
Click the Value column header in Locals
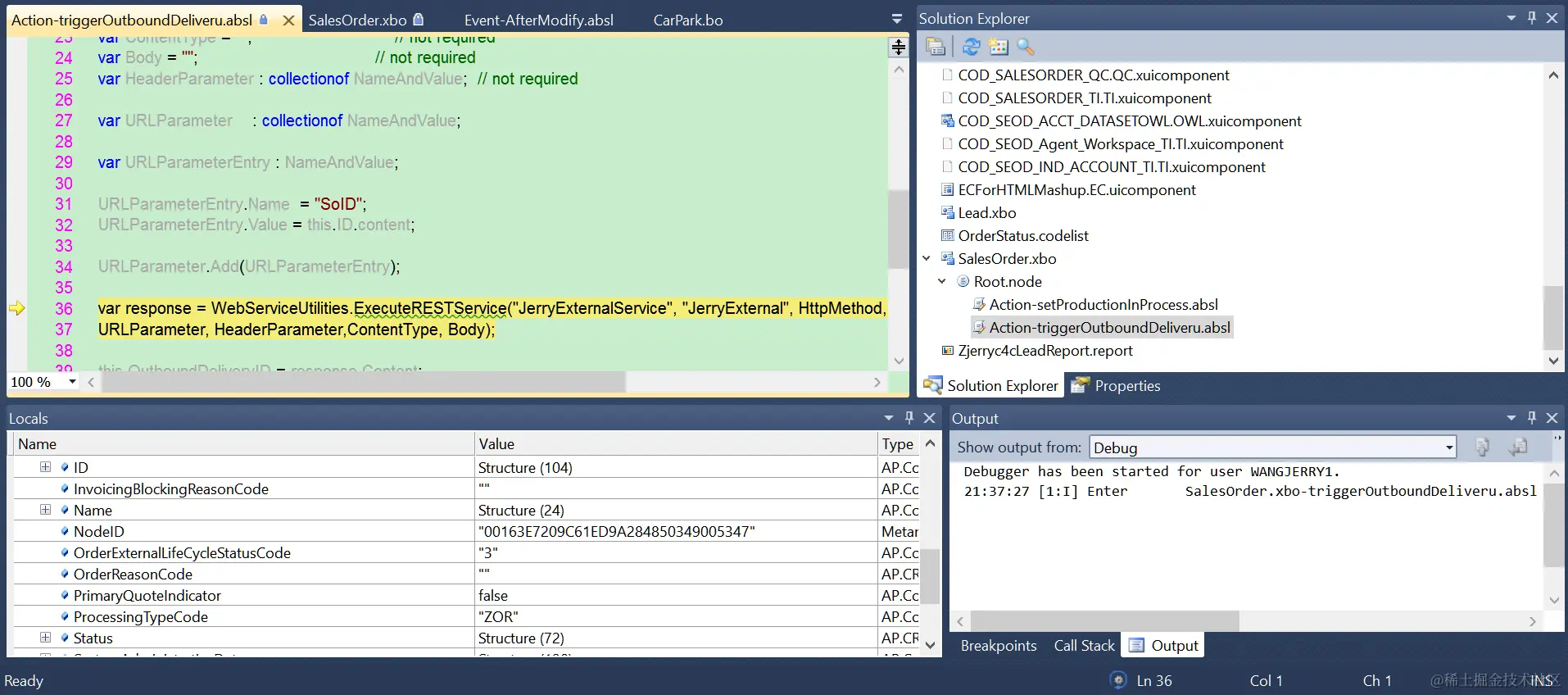coord(676,443)
